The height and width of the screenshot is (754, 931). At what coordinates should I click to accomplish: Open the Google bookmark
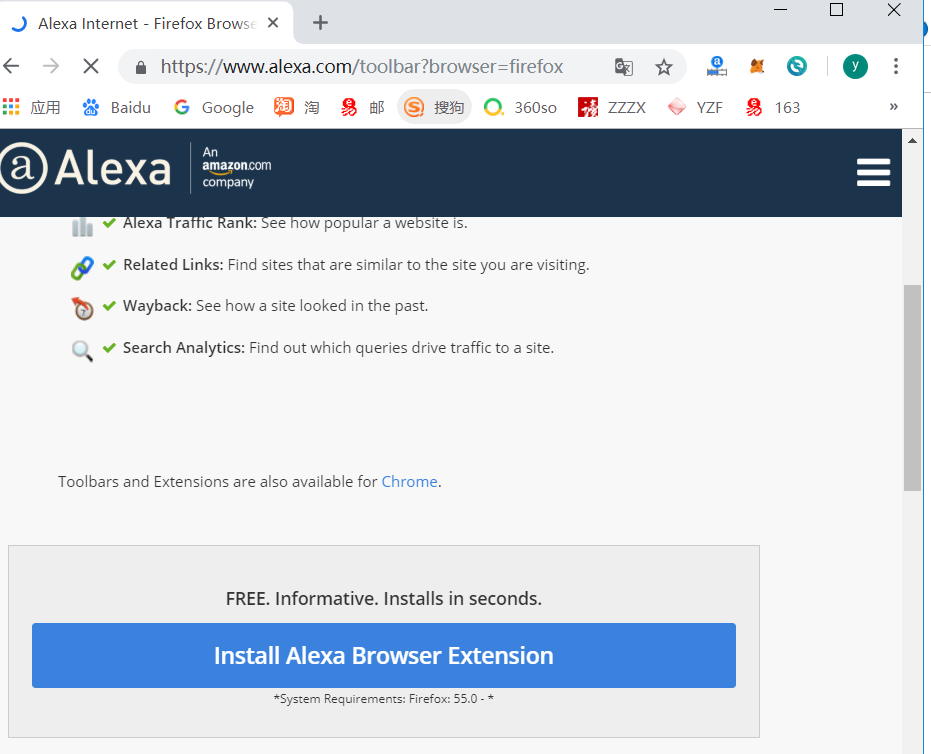click(214, 107)
